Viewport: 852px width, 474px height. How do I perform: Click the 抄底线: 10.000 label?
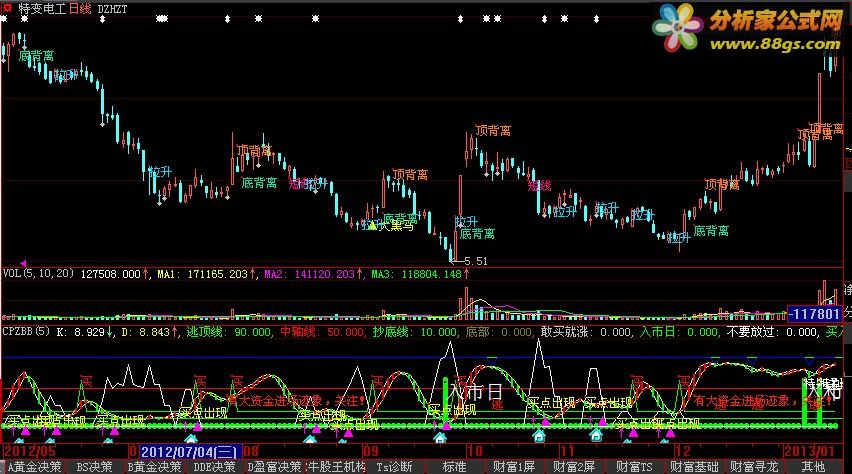coord(415,332)
